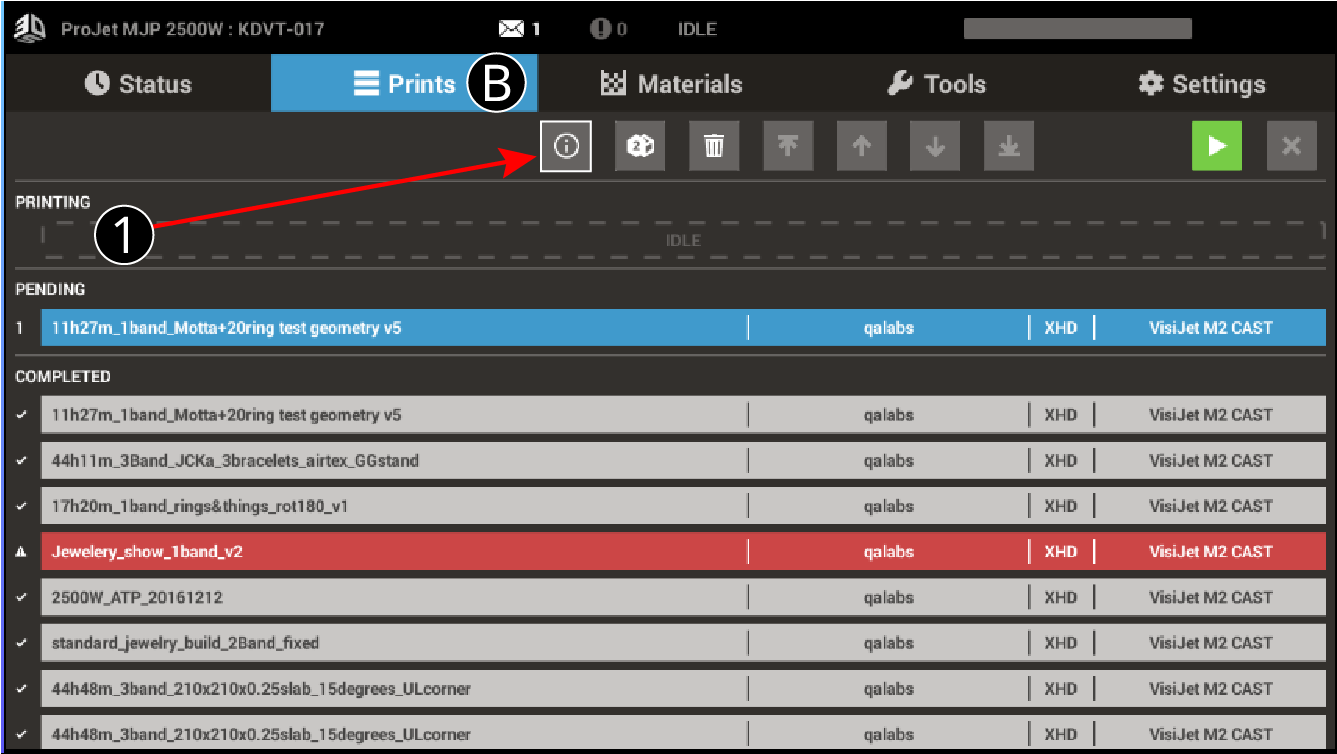Start printing with the green play button

click(x=1217, y=145)
